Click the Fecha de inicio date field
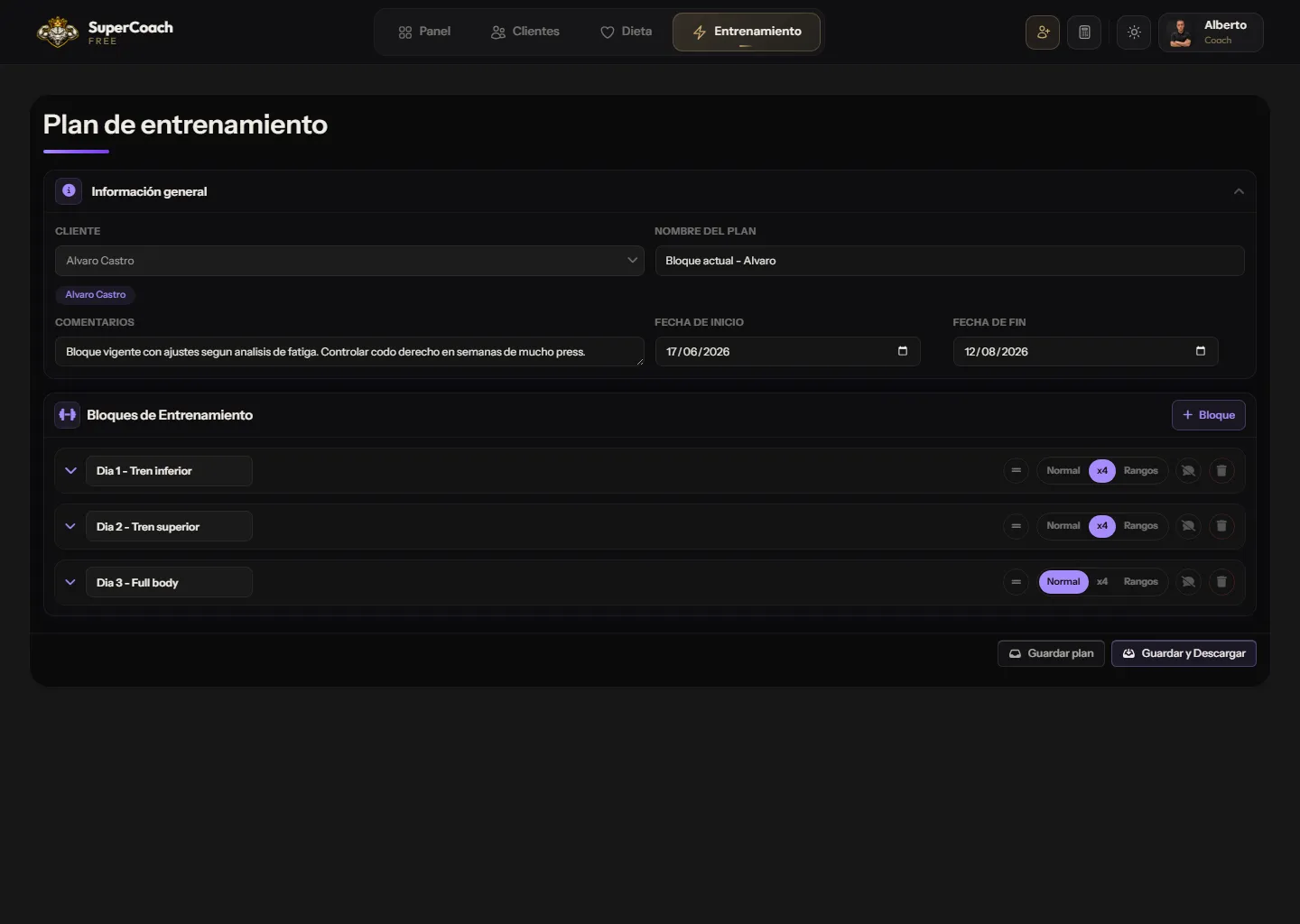 (787, 352)
